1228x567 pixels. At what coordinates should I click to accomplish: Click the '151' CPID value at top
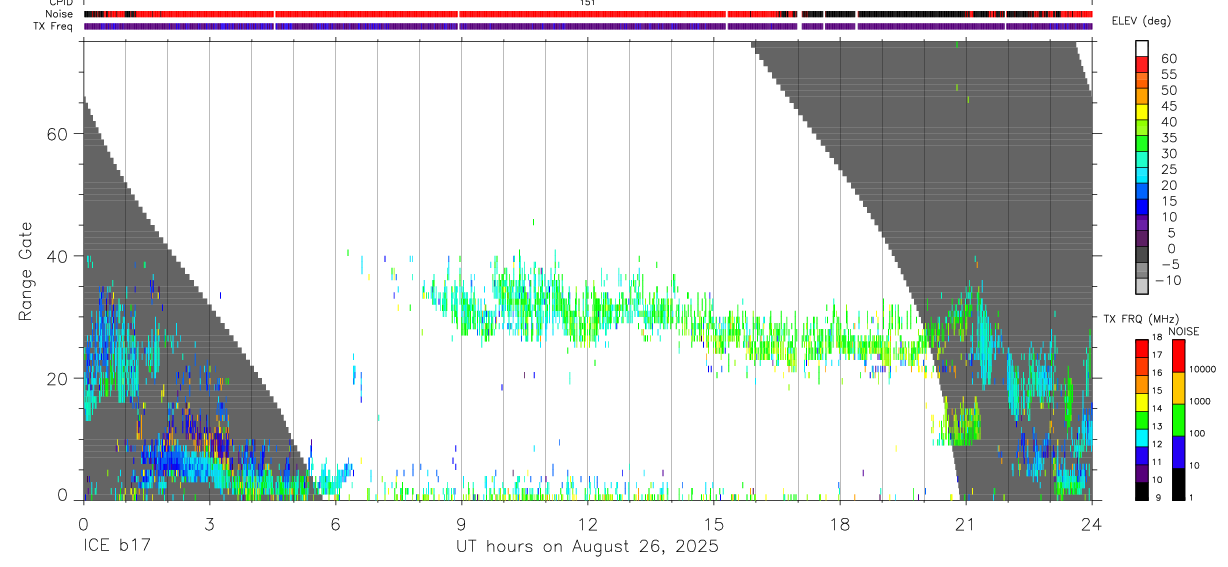pos(587,3)
